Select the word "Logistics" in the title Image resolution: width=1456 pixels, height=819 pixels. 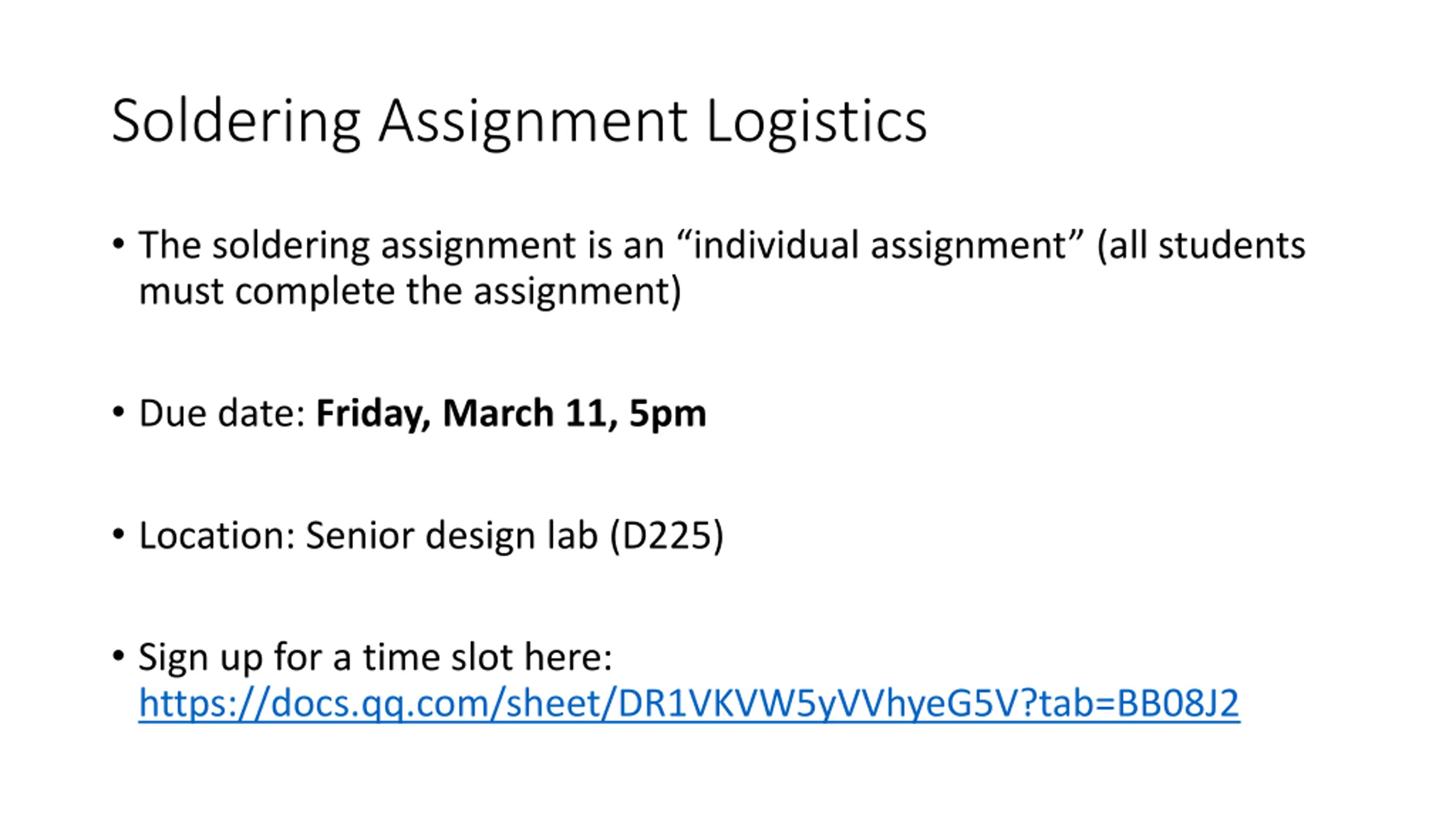(816, 122)
